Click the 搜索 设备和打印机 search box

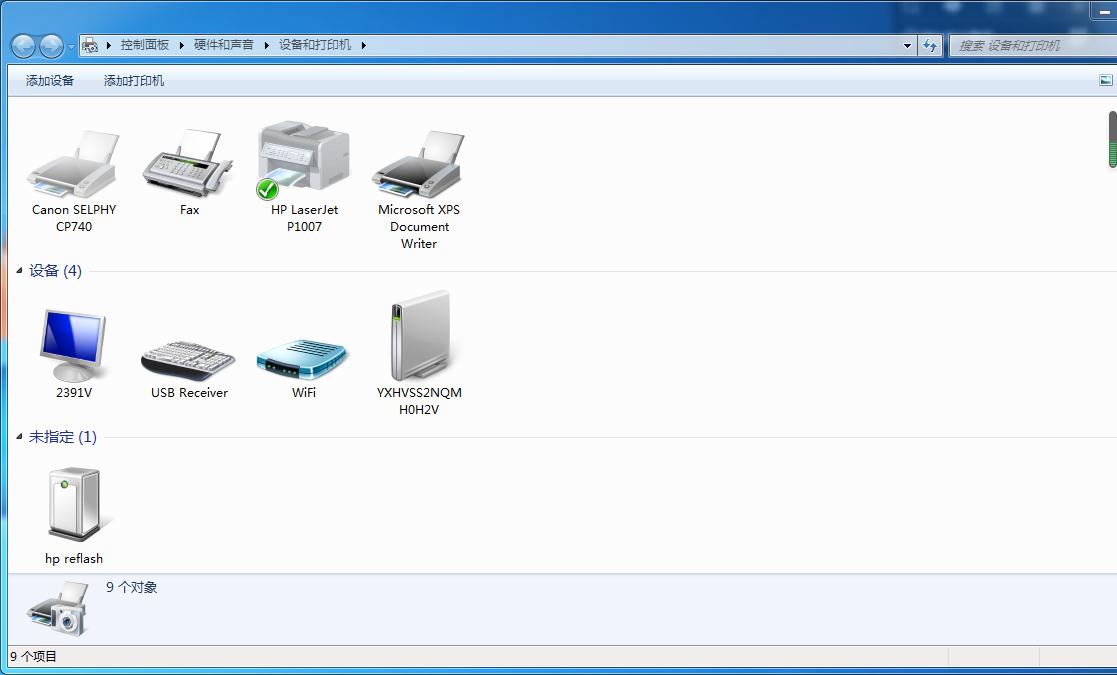pos(1033,46)
